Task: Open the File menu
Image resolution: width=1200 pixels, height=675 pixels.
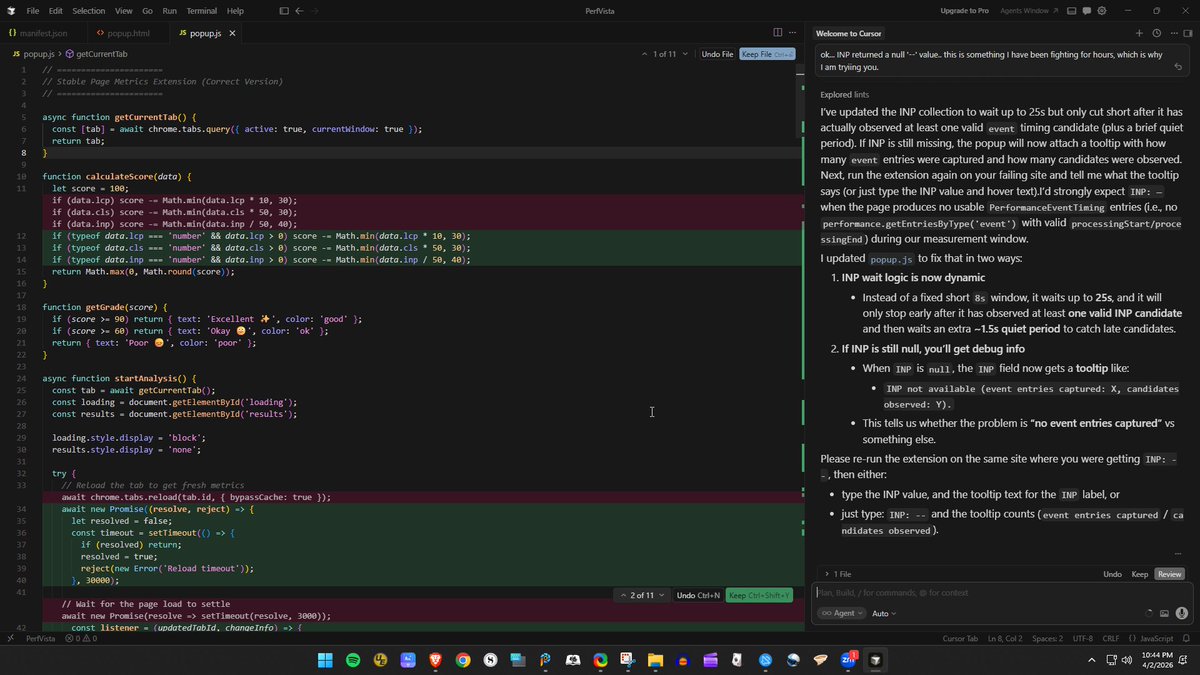Action: (x=33, y=10)
